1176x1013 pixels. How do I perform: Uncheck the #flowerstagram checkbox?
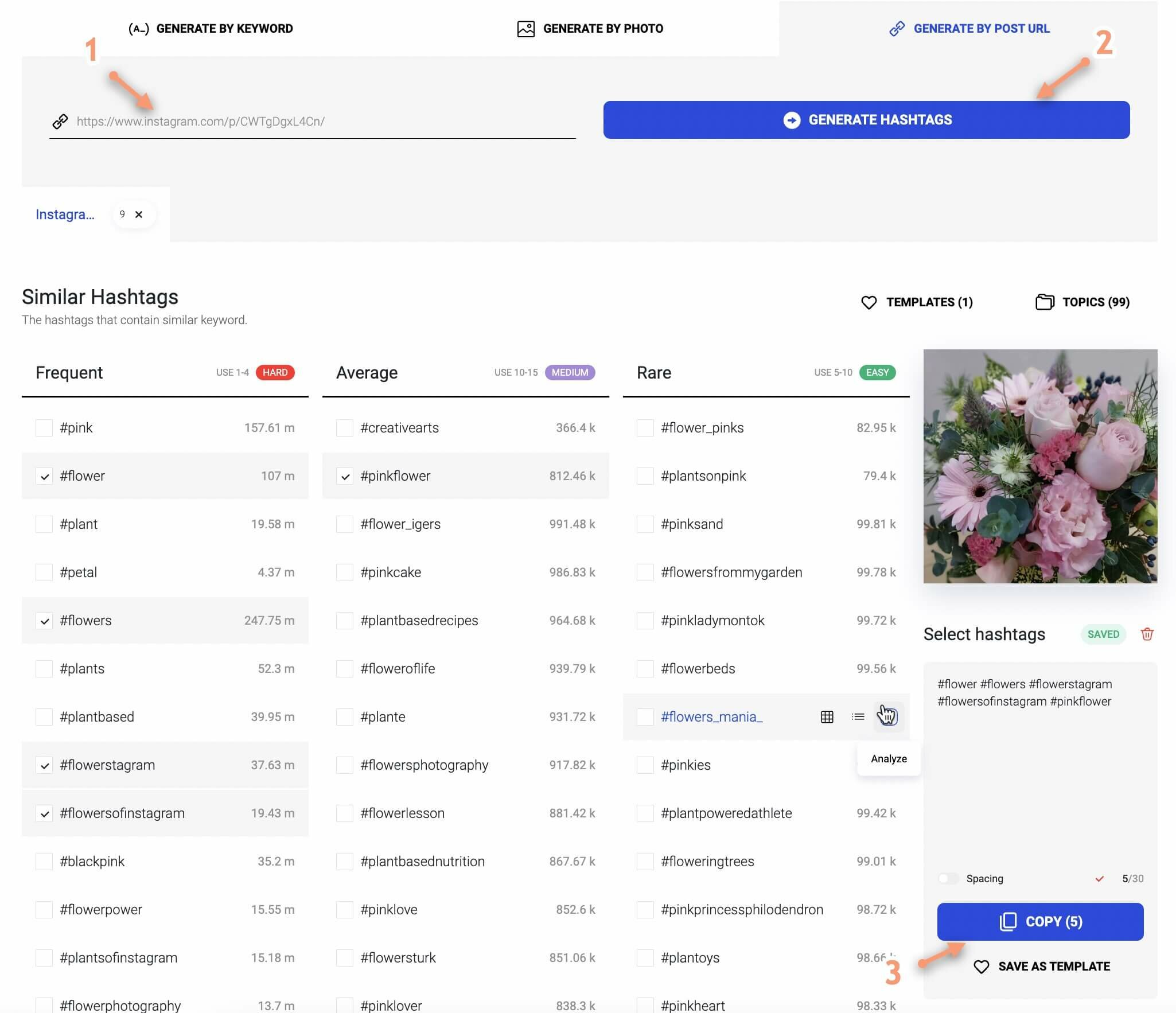[x=44, y=765]
